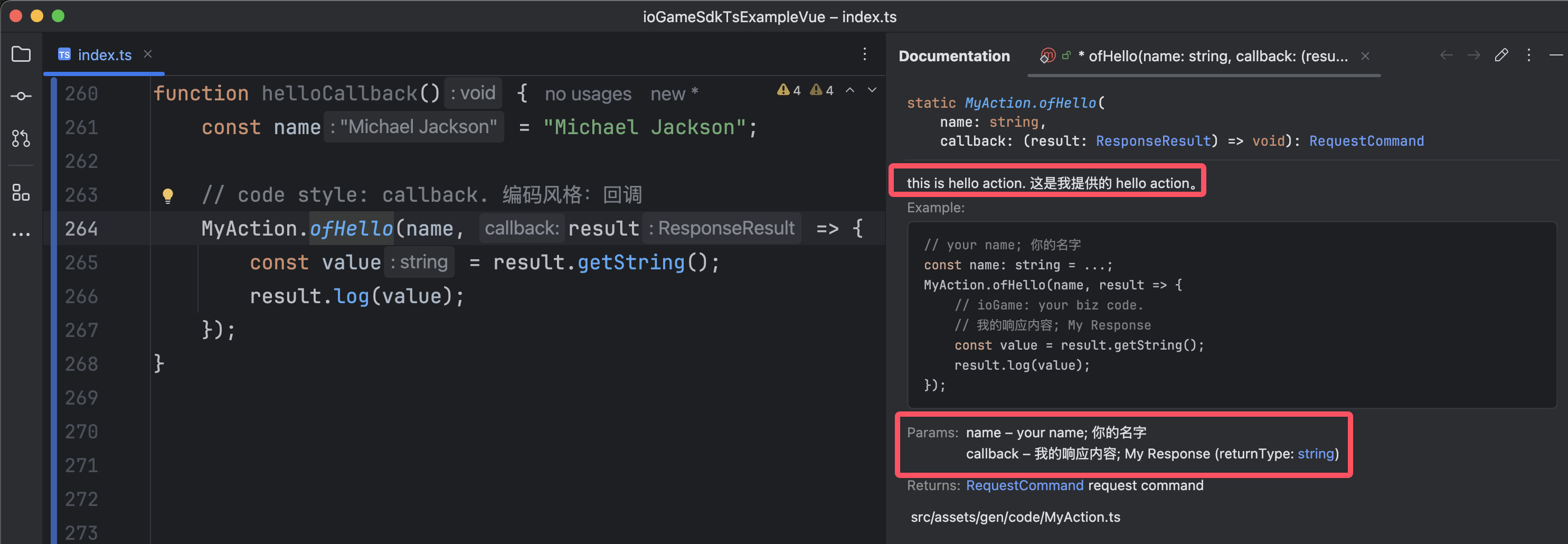This screenshot has width=1568, height=544.
Task: Hide the Documentation tool window
Action: coord(1556,55)
